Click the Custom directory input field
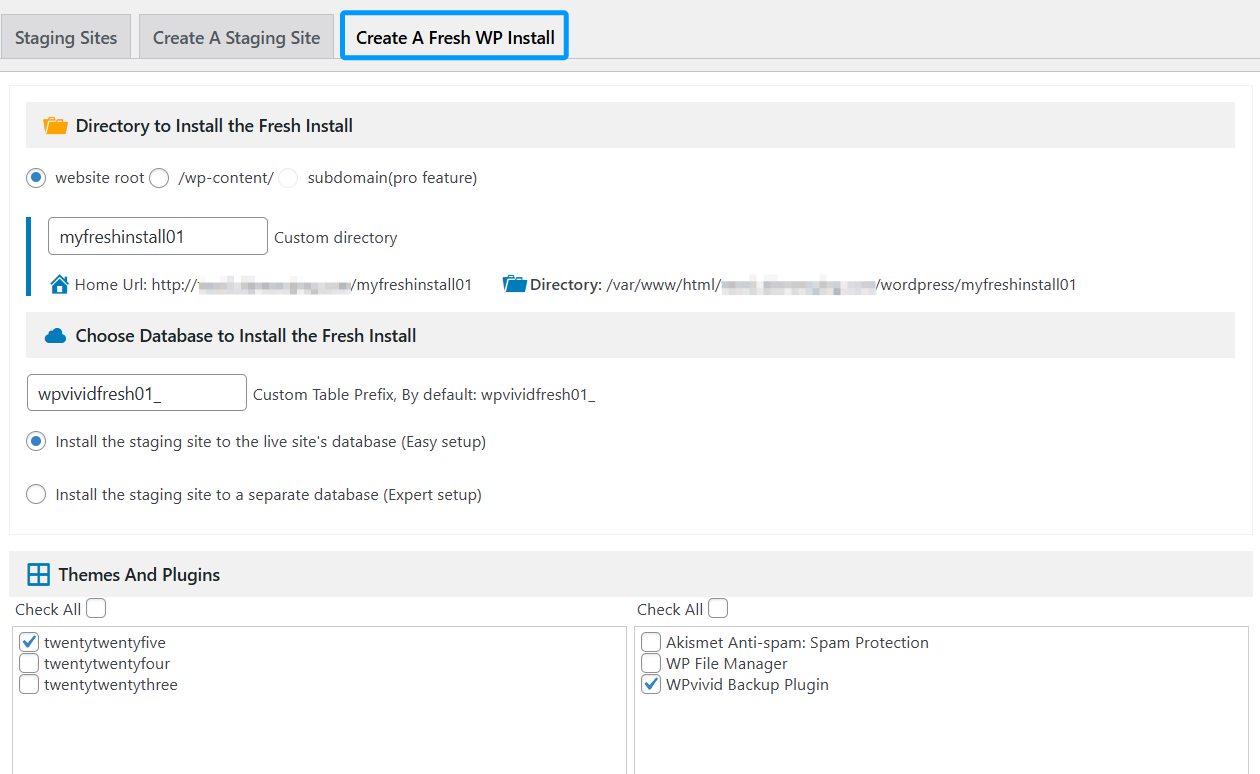 [157, 237]
